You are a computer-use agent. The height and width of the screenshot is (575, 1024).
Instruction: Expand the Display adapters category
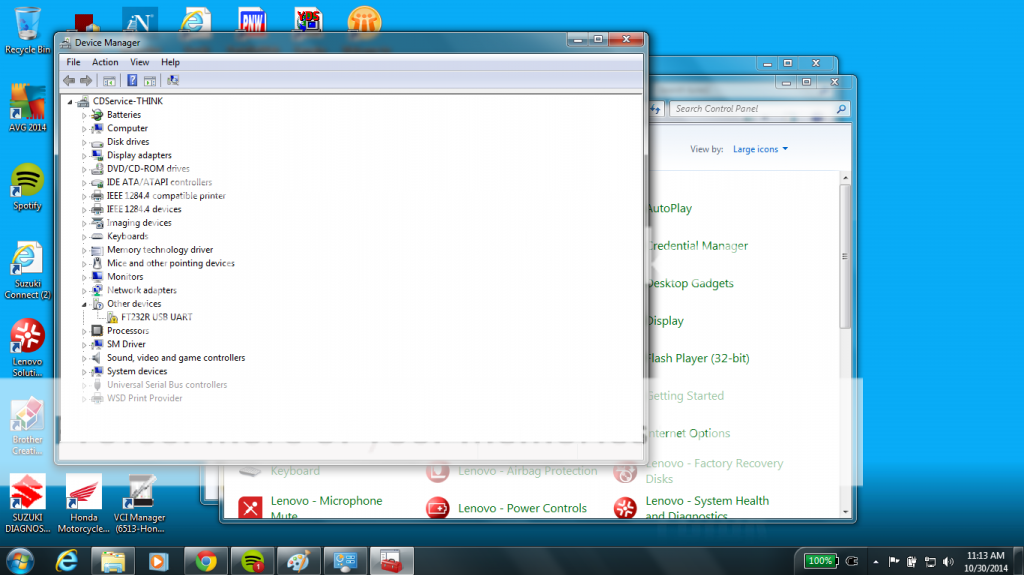tap(85, 156)
